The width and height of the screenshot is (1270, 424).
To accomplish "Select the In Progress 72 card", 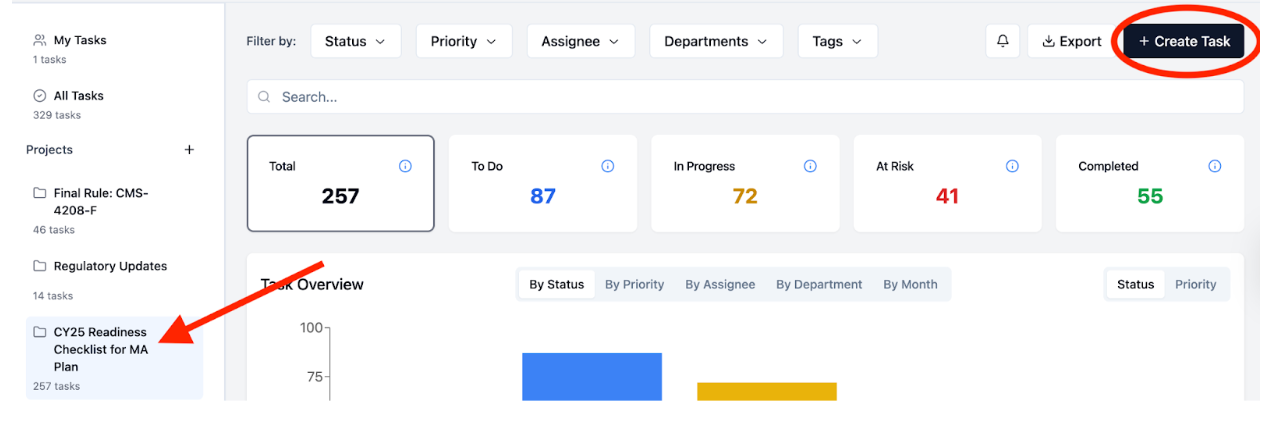I will click(x=745, y=183).
